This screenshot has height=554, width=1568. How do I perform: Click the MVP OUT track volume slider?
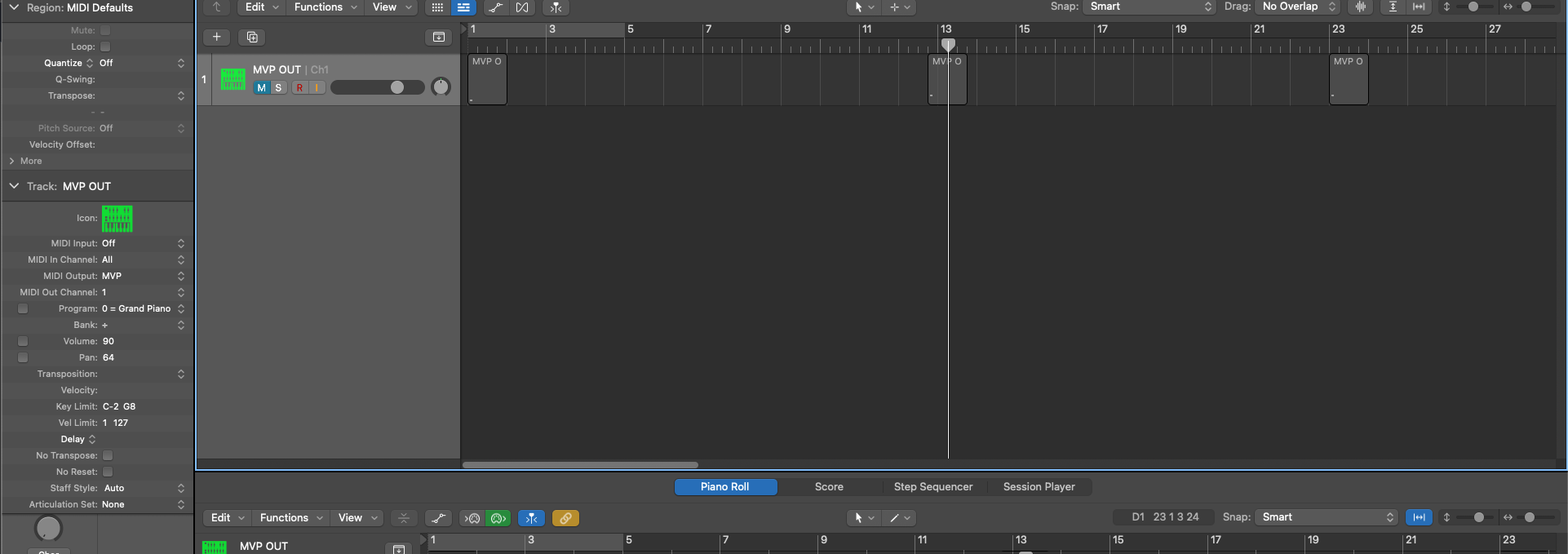click(x=377, y=87)
